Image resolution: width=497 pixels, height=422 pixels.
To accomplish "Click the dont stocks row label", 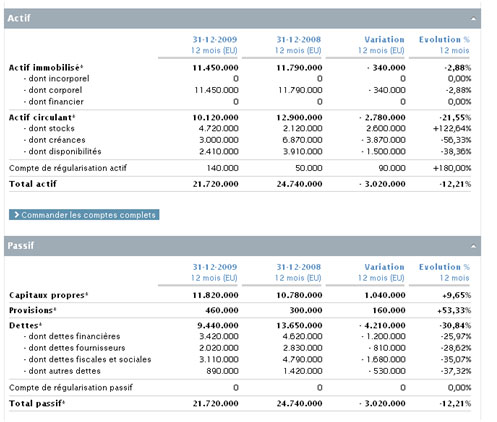I will coord(49,128).
